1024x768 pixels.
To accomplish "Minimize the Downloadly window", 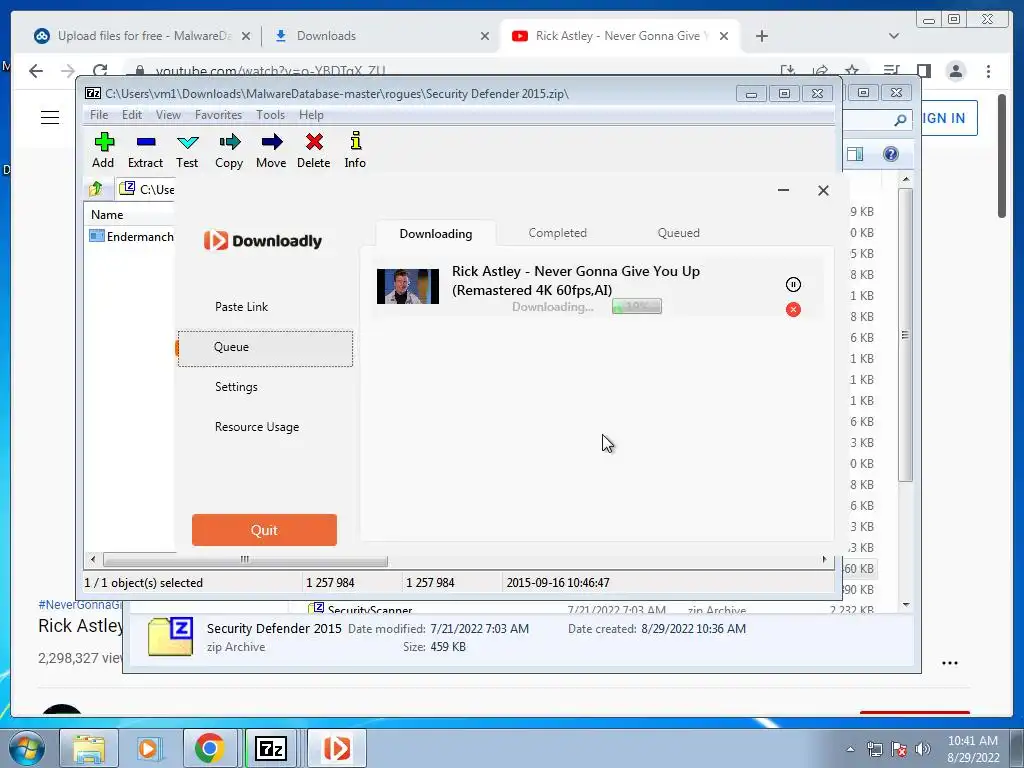I will (783, 190).
